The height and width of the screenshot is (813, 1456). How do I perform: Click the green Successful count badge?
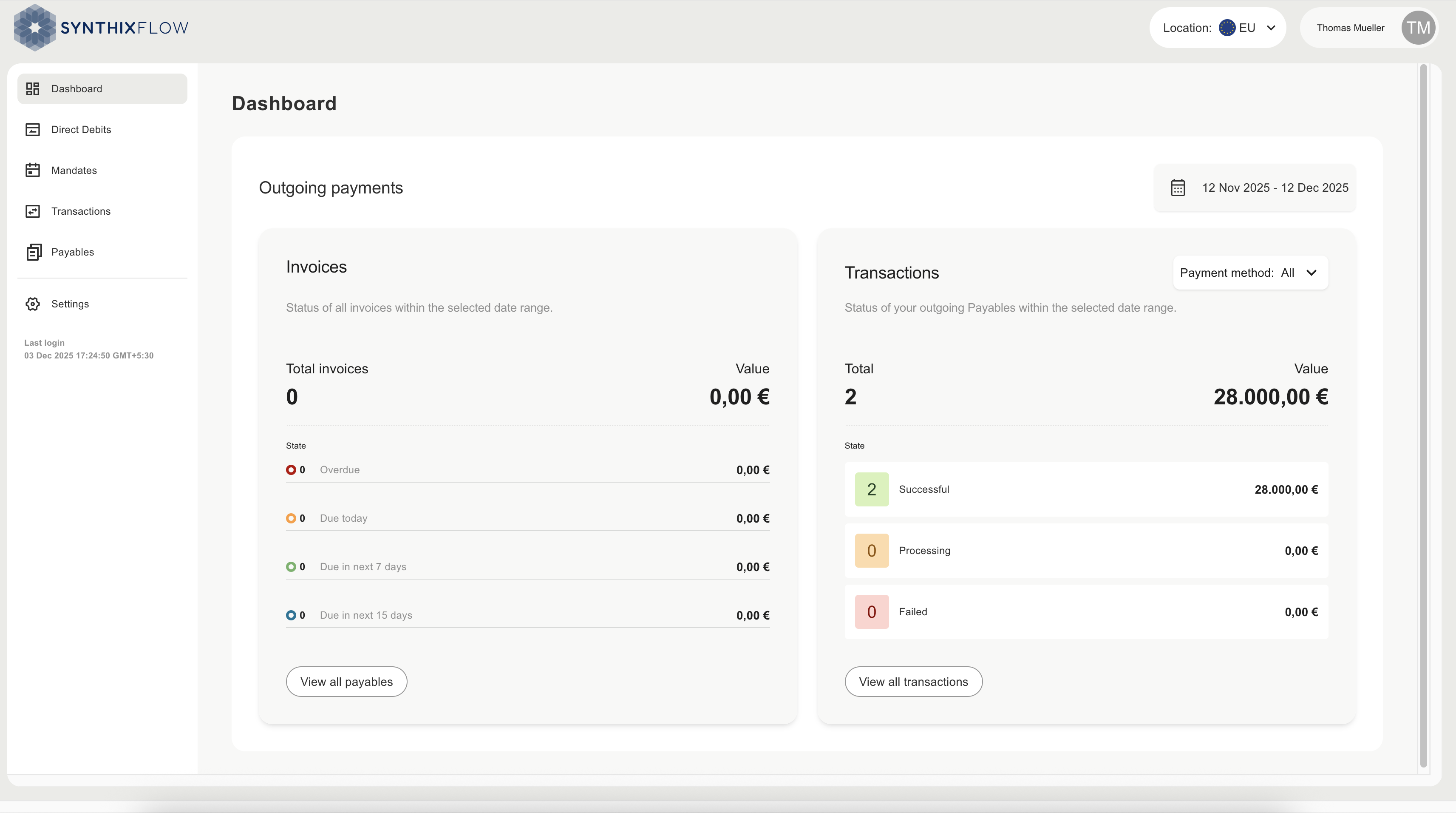(872, 489)
